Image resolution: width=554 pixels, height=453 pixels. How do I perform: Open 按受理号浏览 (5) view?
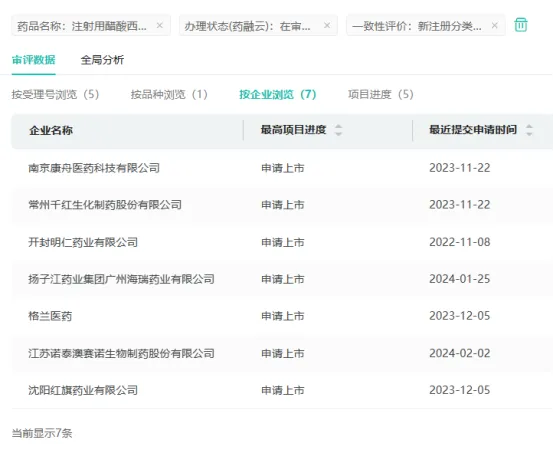point(55,94)
